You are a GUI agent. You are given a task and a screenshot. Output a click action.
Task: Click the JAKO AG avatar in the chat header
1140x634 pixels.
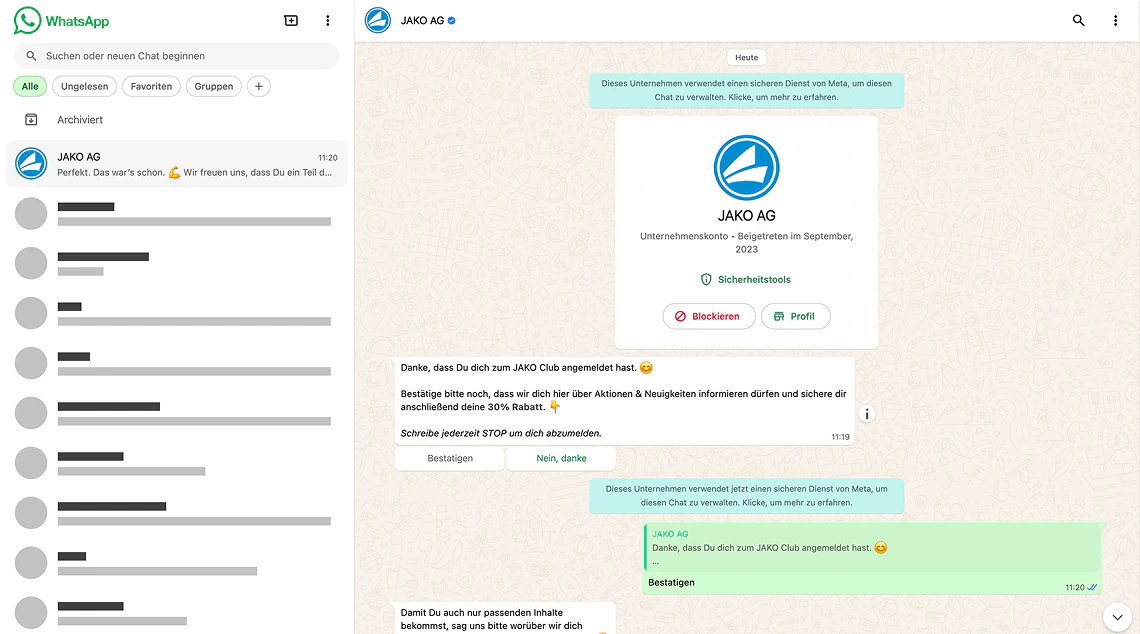377,20
